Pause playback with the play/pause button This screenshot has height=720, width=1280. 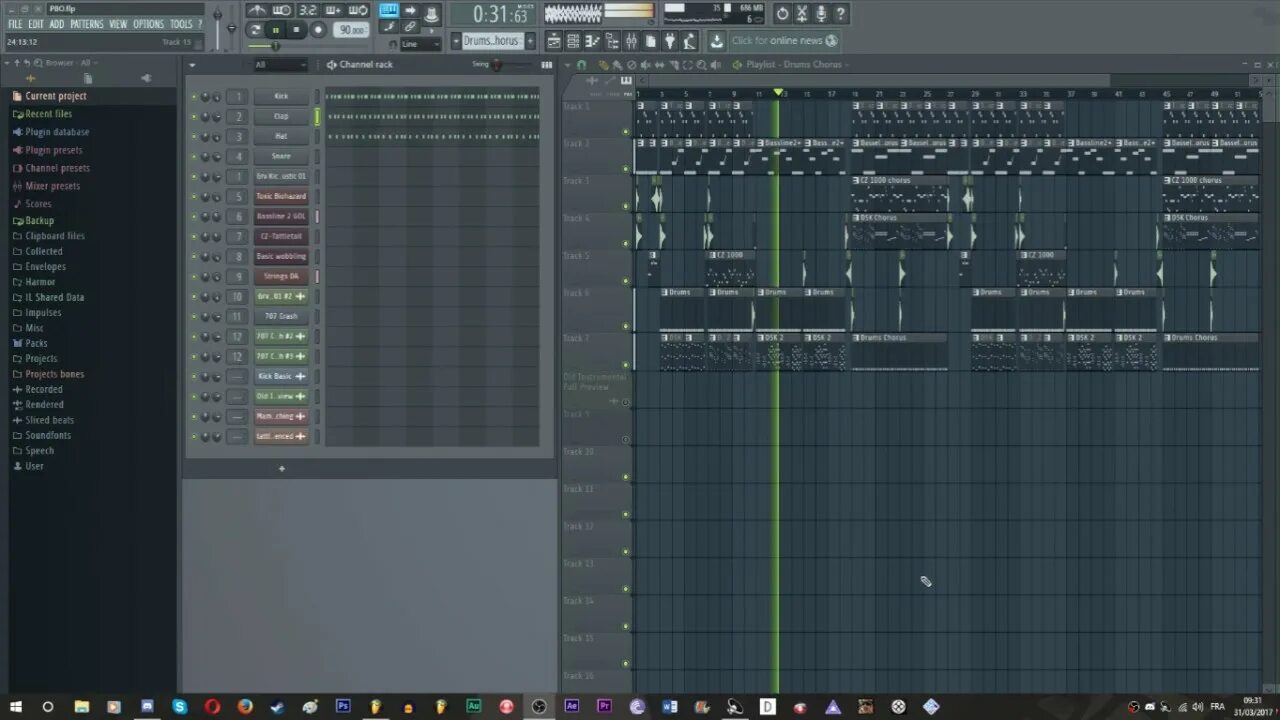(275, 30)
